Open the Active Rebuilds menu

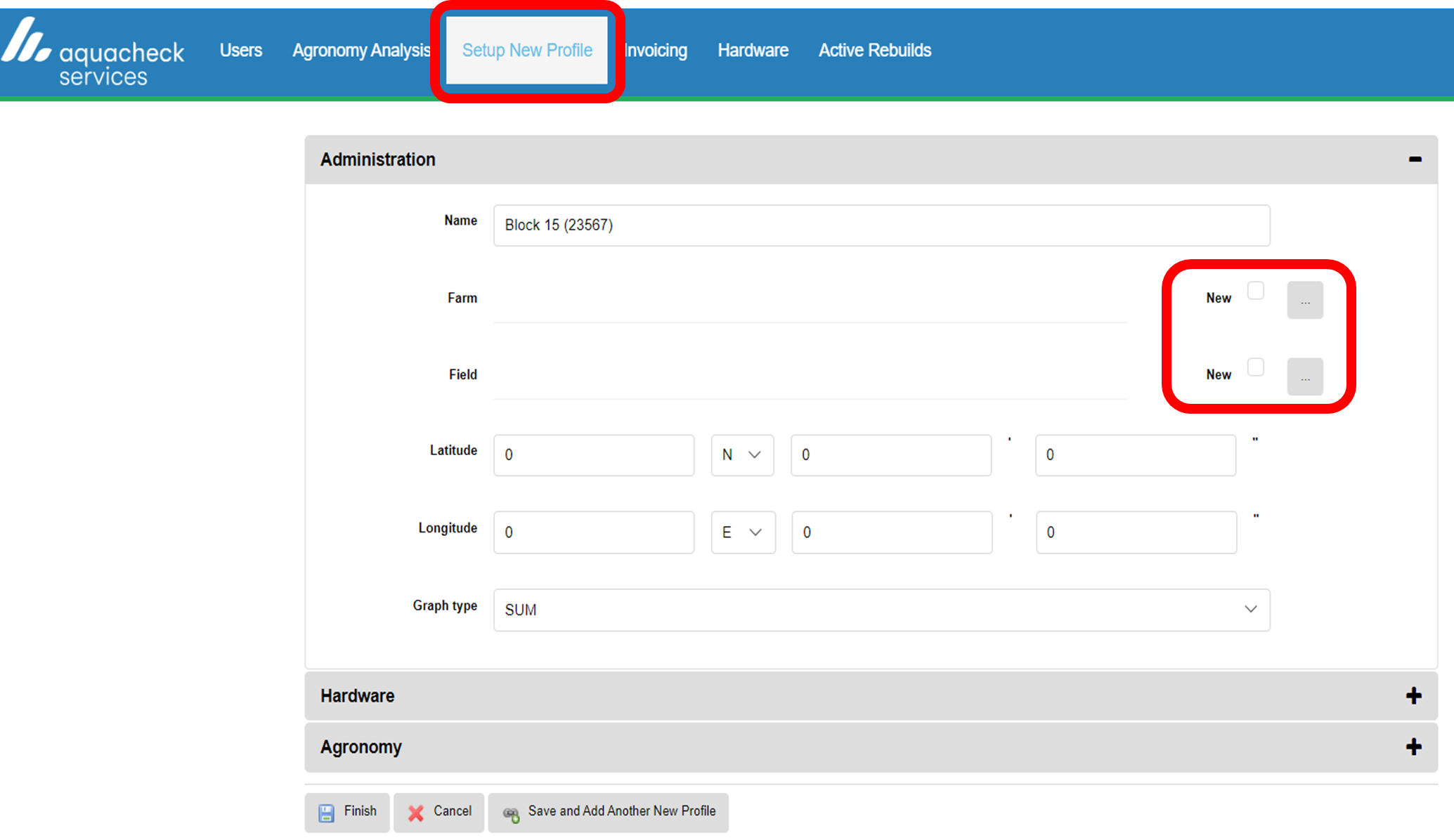pyautogui.click(x=875, y=51)
